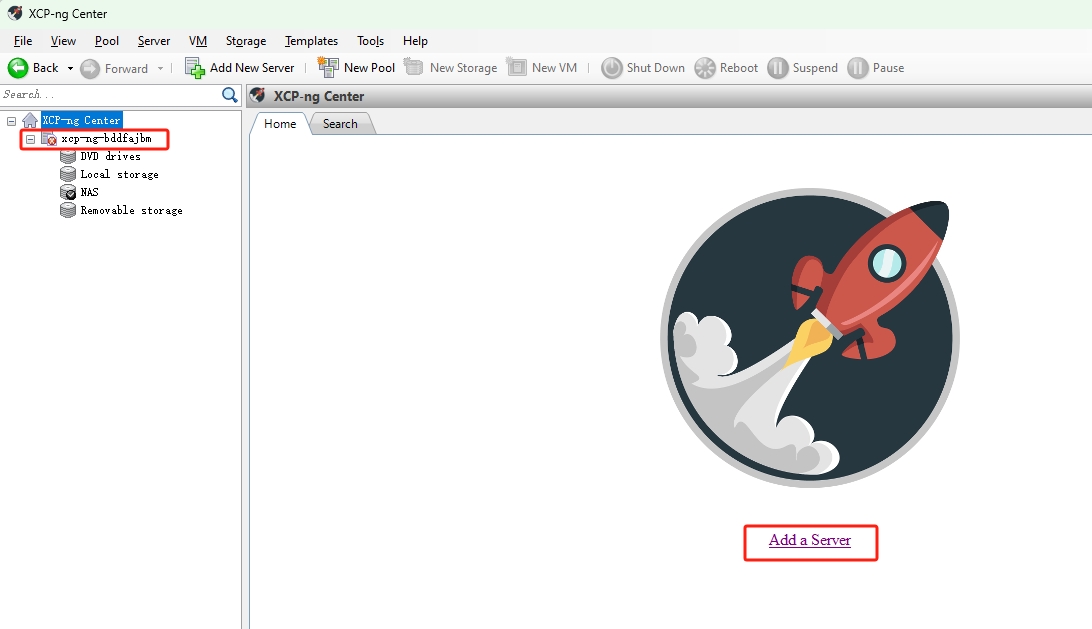Select the xcp-ng-bddfajbm server entry

point(106,139)
